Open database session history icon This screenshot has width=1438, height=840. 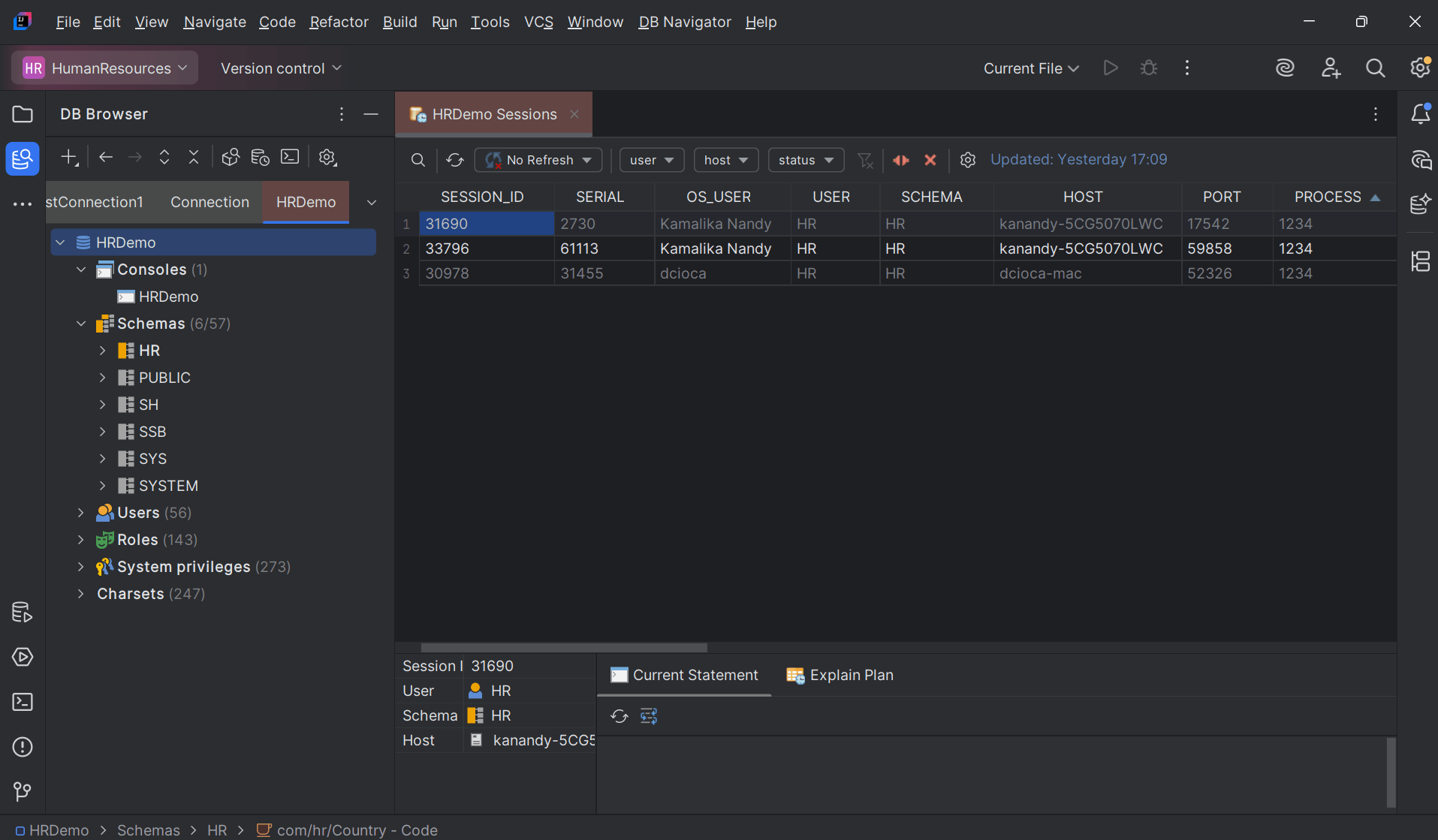click(260, 157)
